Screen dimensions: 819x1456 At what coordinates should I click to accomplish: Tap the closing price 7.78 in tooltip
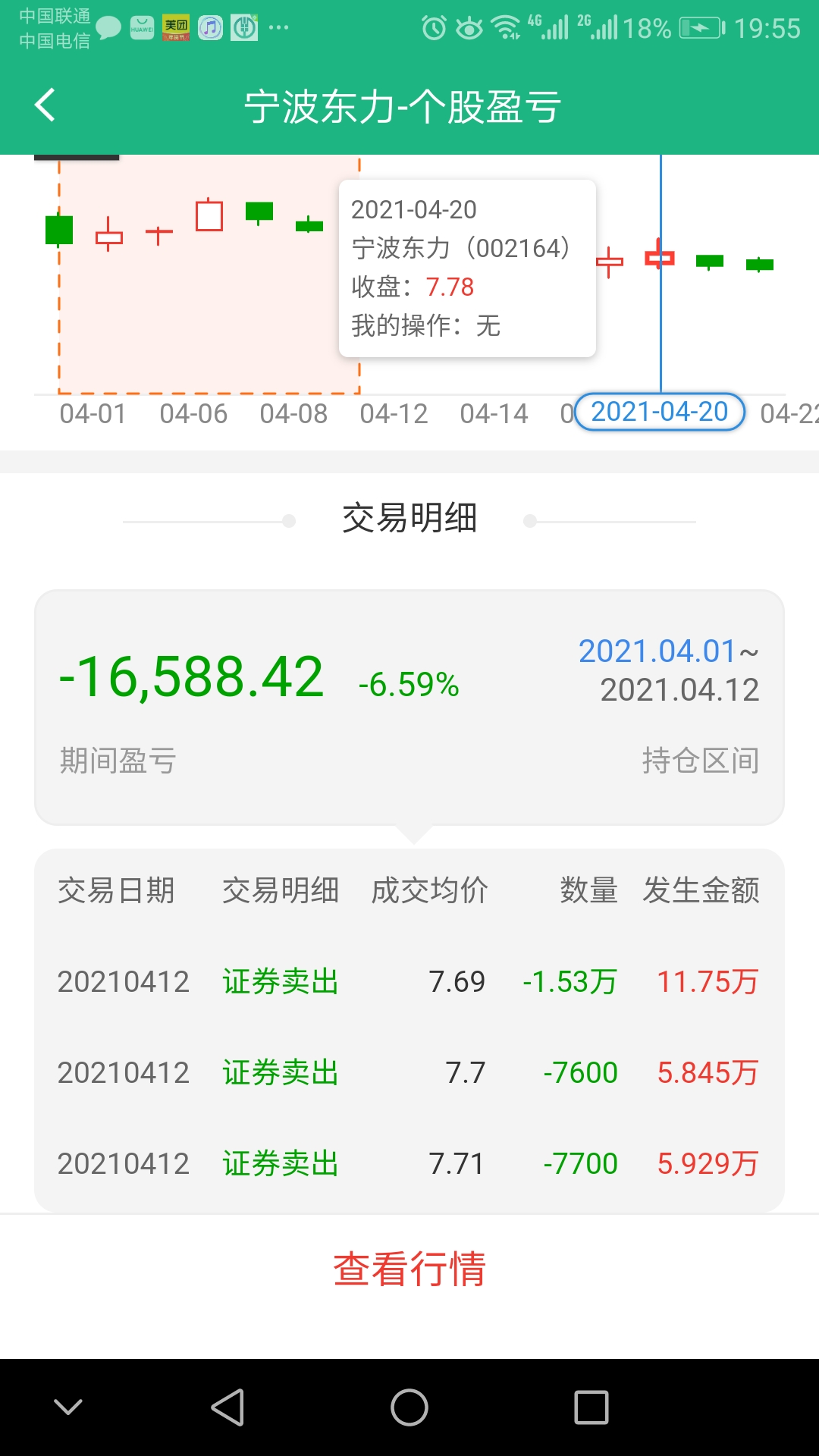450,287
